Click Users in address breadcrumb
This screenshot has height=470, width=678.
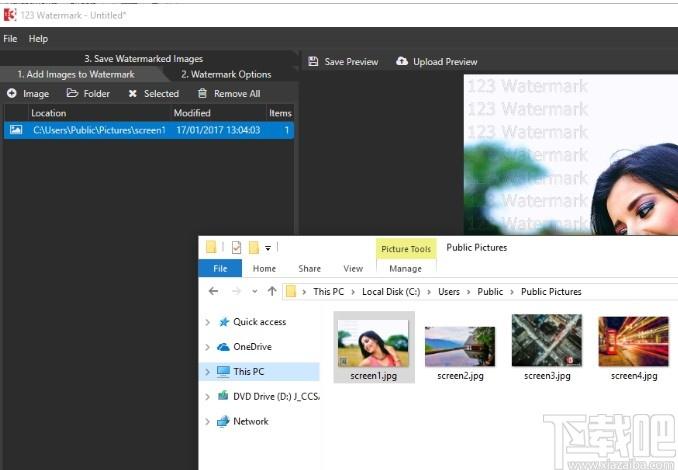click(449, 292)
